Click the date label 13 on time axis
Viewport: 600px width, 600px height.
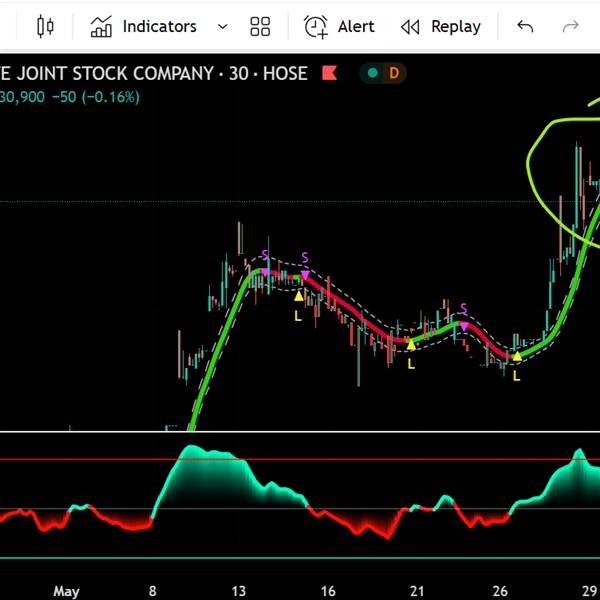click(x=239, y=591)
